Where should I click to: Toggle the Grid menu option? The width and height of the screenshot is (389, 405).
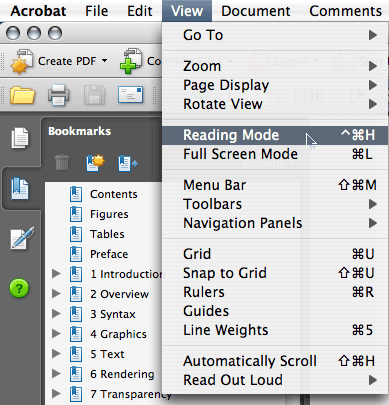click(x=275, y=254)
